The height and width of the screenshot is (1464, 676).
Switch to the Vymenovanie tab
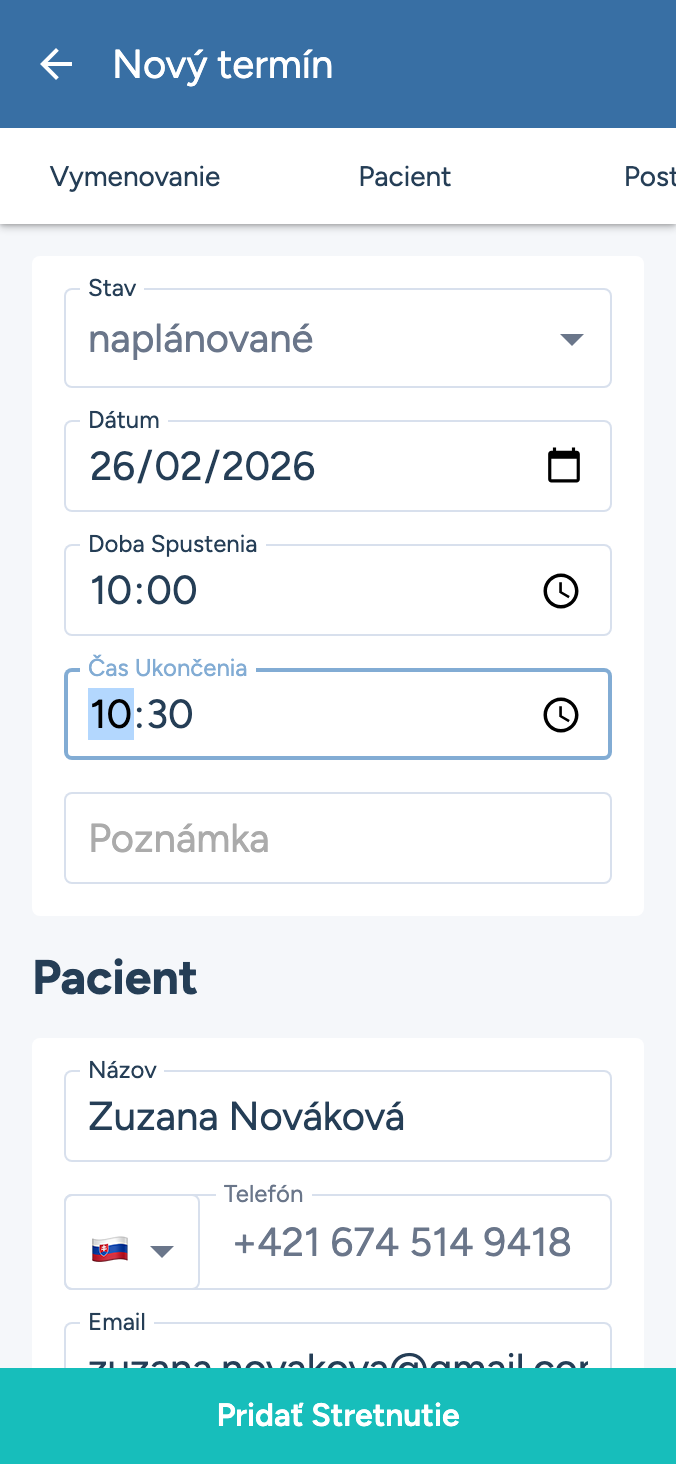135,177
